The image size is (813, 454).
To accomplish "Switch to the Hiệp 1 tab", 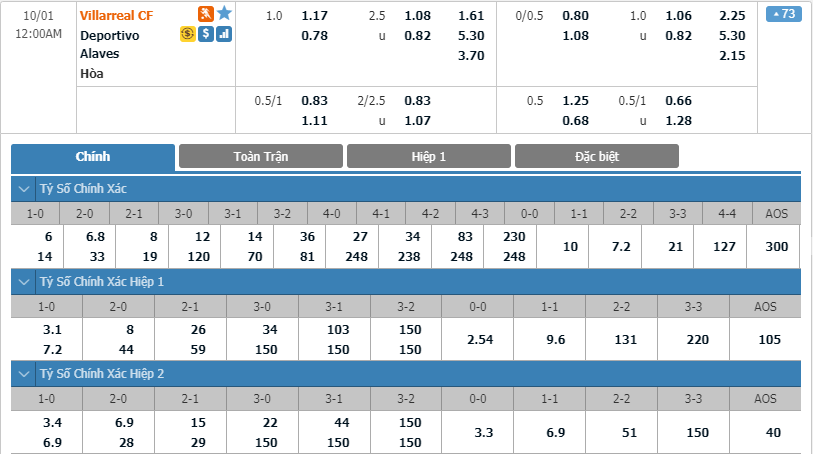I will click(429, 157).
